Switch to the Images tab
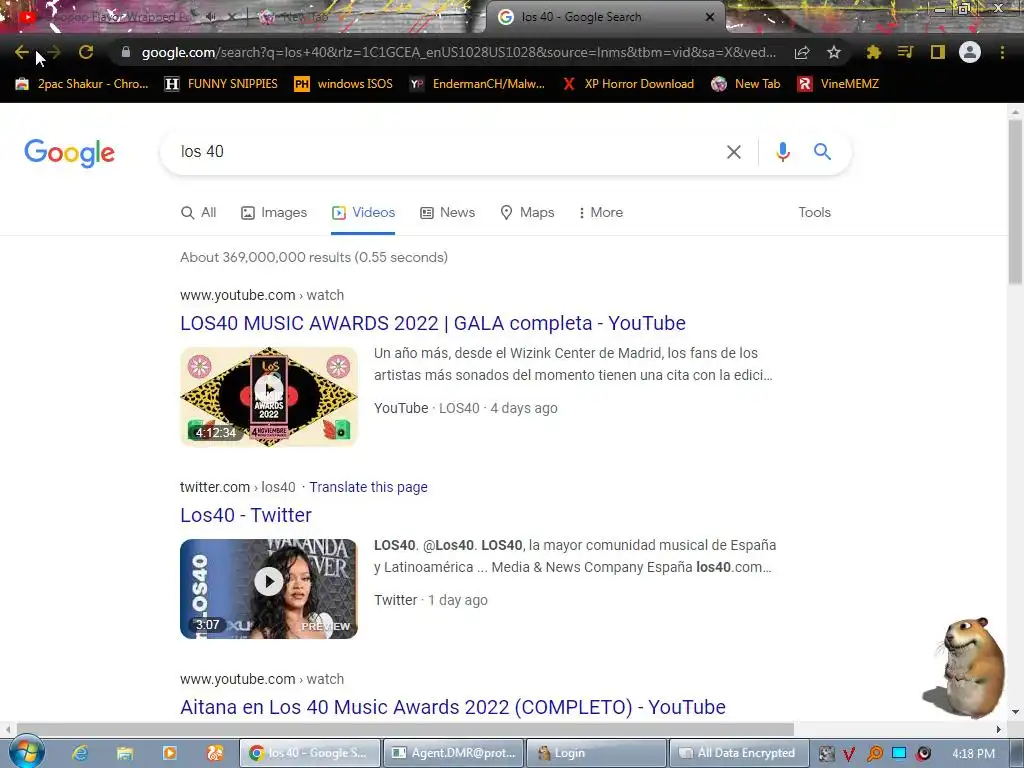This screenshot has height=768, width=1024. coord(274,213)
